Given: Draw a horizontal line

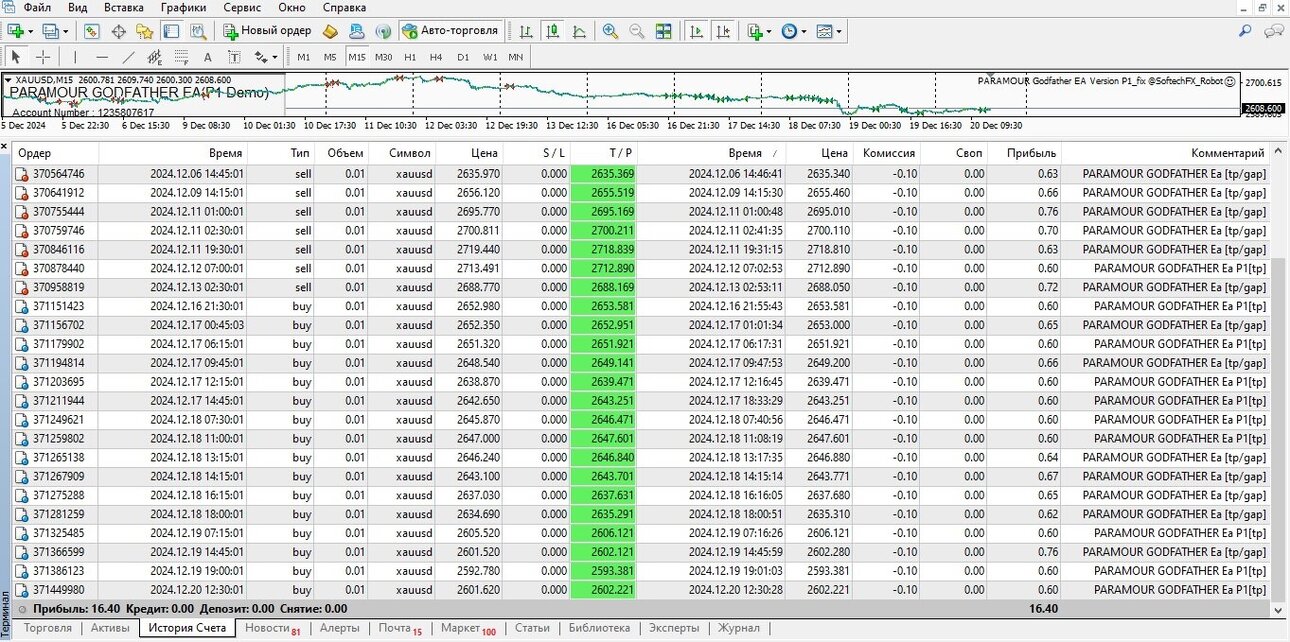Looking at the screenshot, I should tap(102, 57).
